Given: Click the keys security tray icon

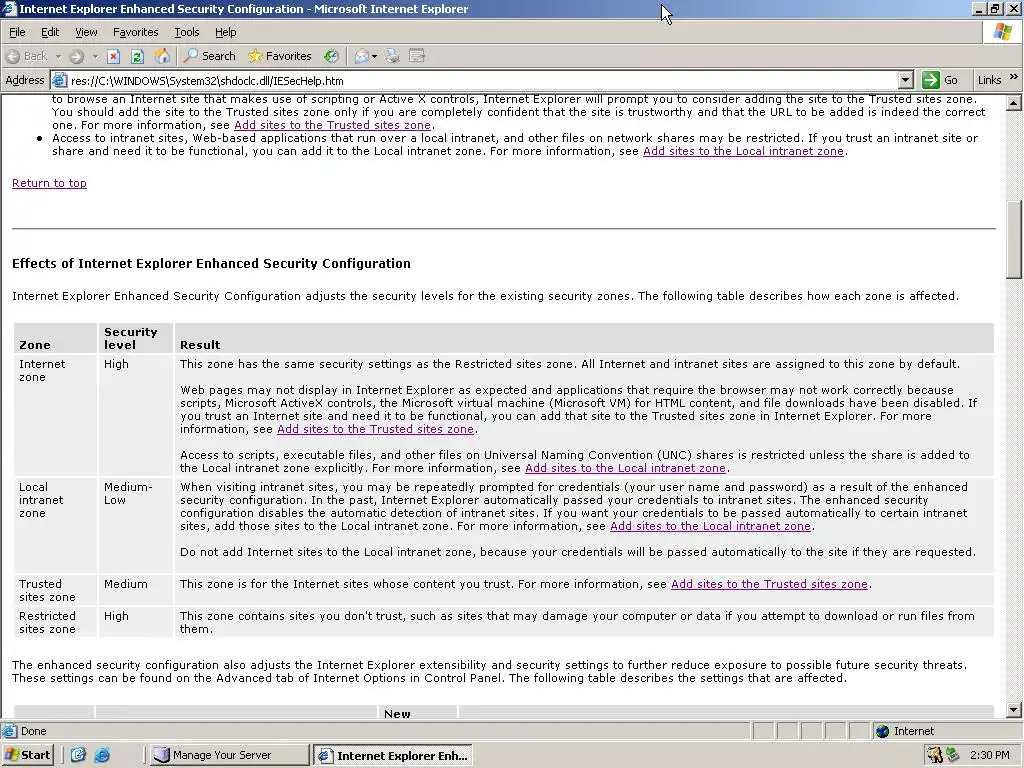Looking at the screenshot, I should pos(935,755).
